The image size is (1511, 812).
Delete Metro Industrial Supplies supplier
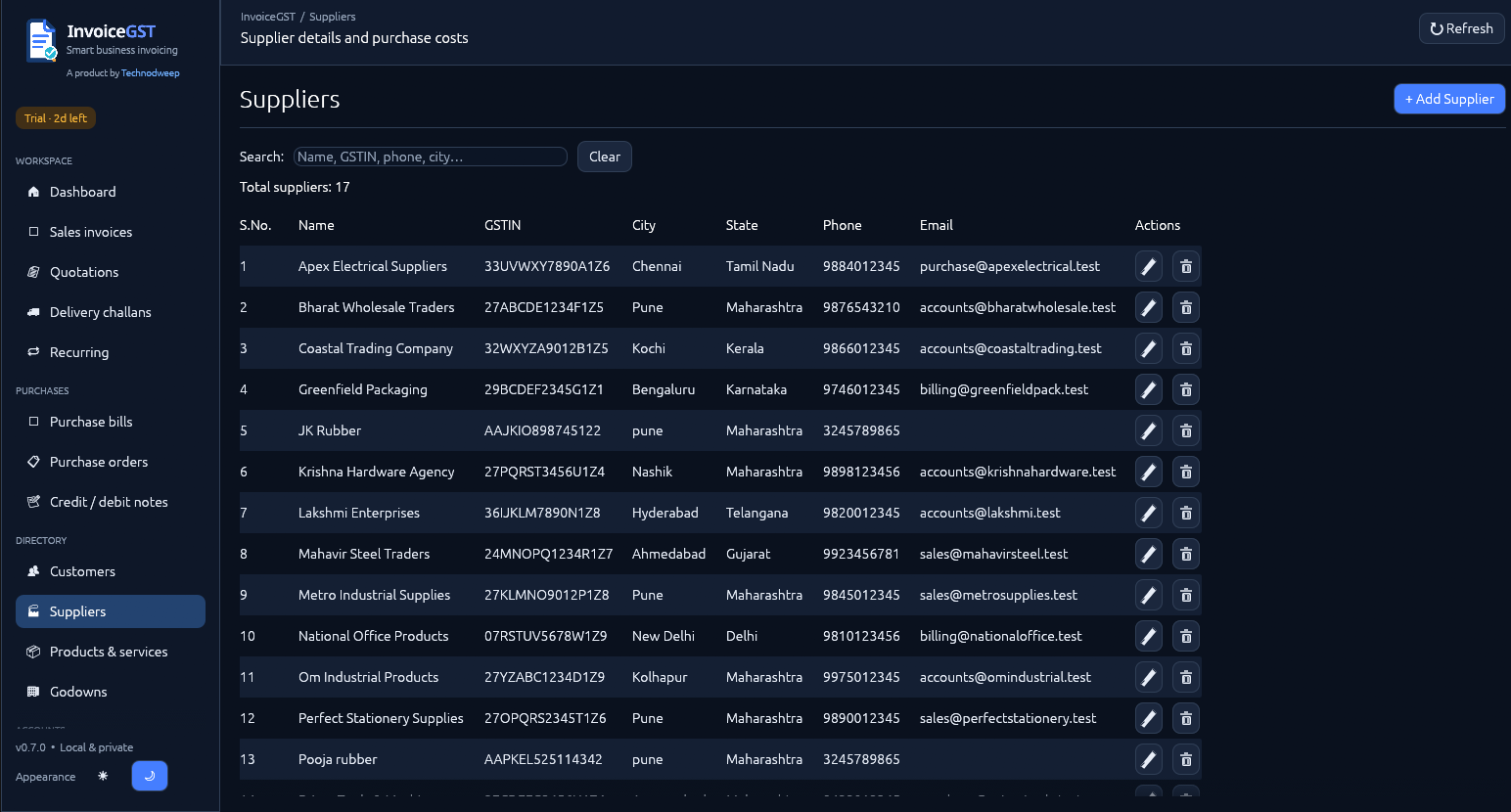click(1186, 595)
